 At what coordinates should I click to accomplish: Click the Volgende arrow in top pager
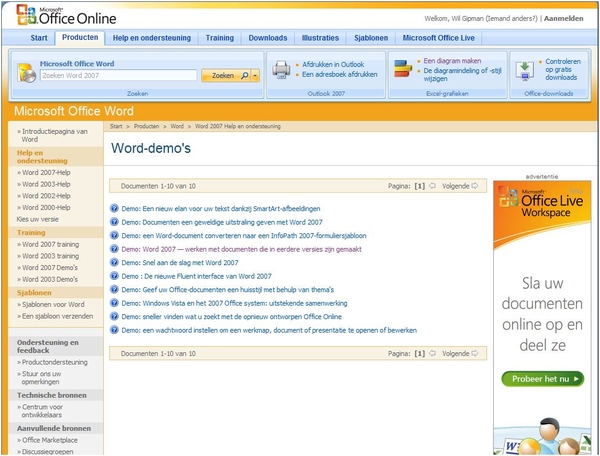click(475, 186)
